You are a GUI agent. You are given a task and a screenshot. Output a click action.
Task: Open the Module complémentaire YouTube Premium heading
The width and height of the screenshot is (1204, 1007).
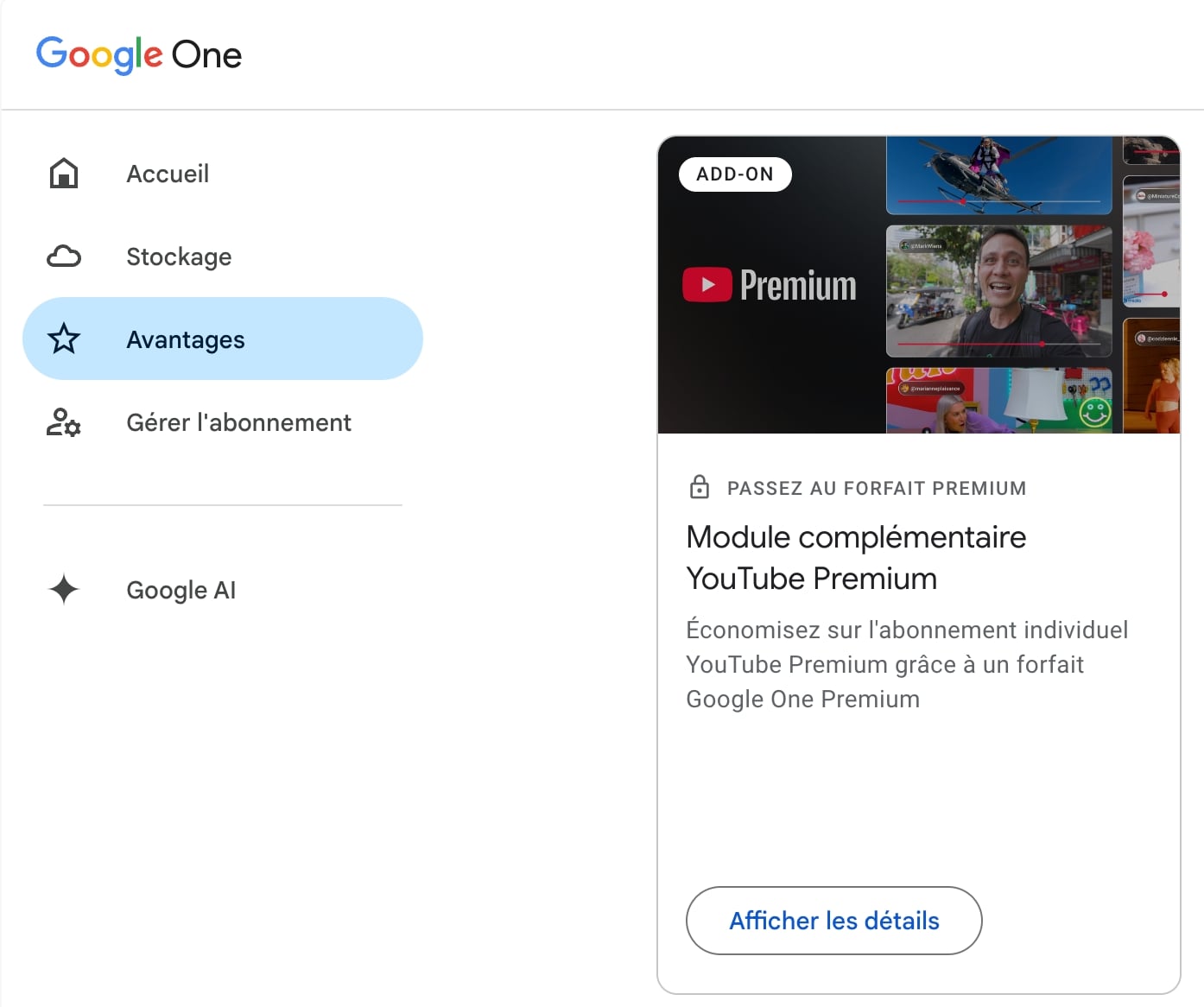(855, 557)
